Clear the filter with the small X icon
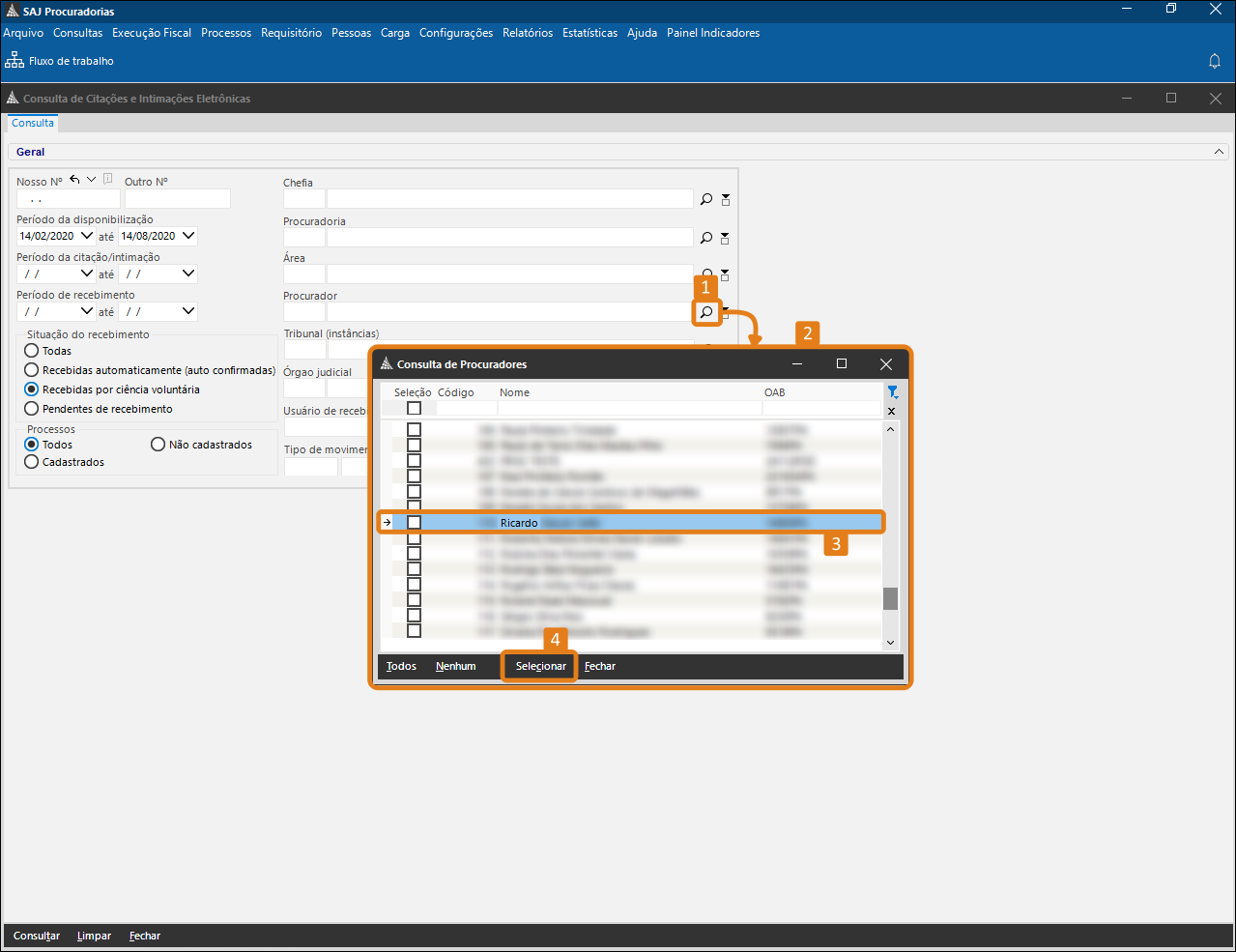The width and height of the screenshot is (1236, 952). coord(891,411)
